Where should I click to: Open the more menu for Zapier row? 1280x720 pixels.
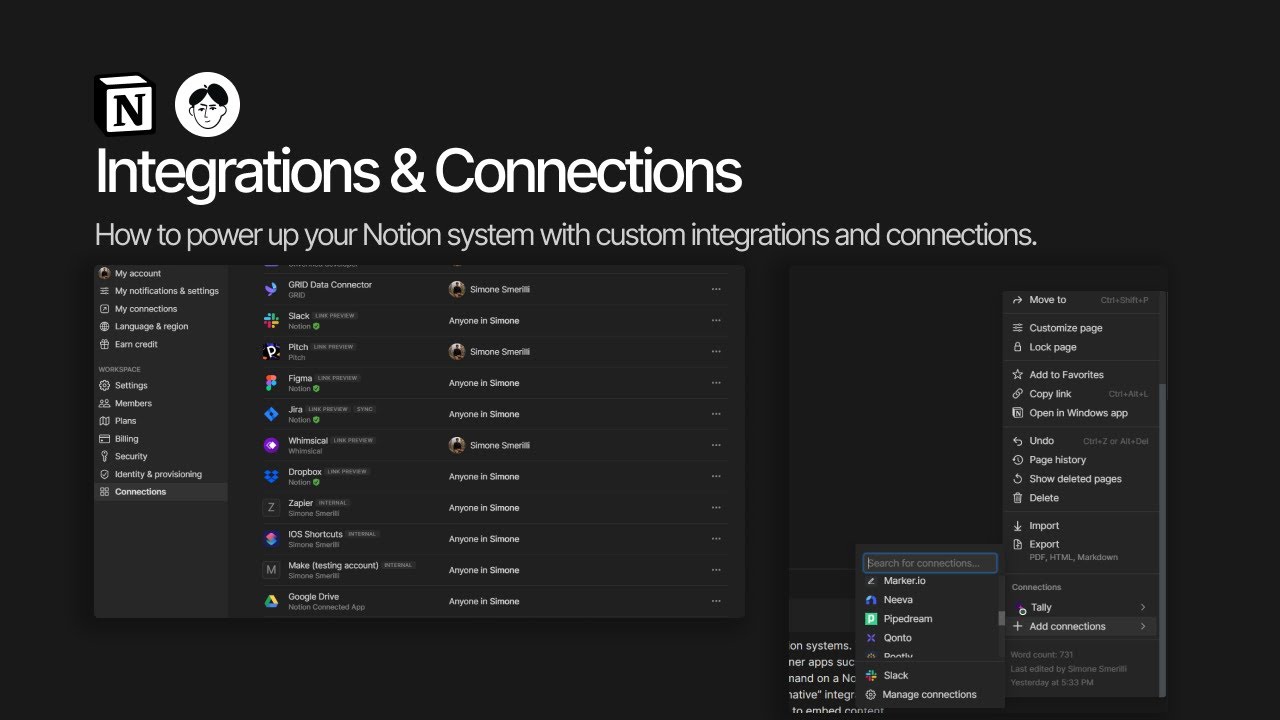click(x=716, y=508)
